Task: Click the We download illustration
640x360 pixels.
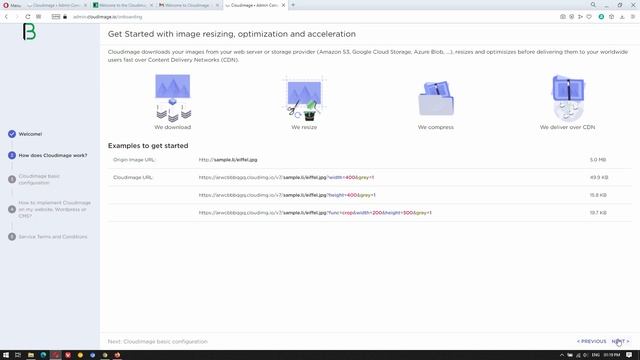Action: click(x=173, y=98)
